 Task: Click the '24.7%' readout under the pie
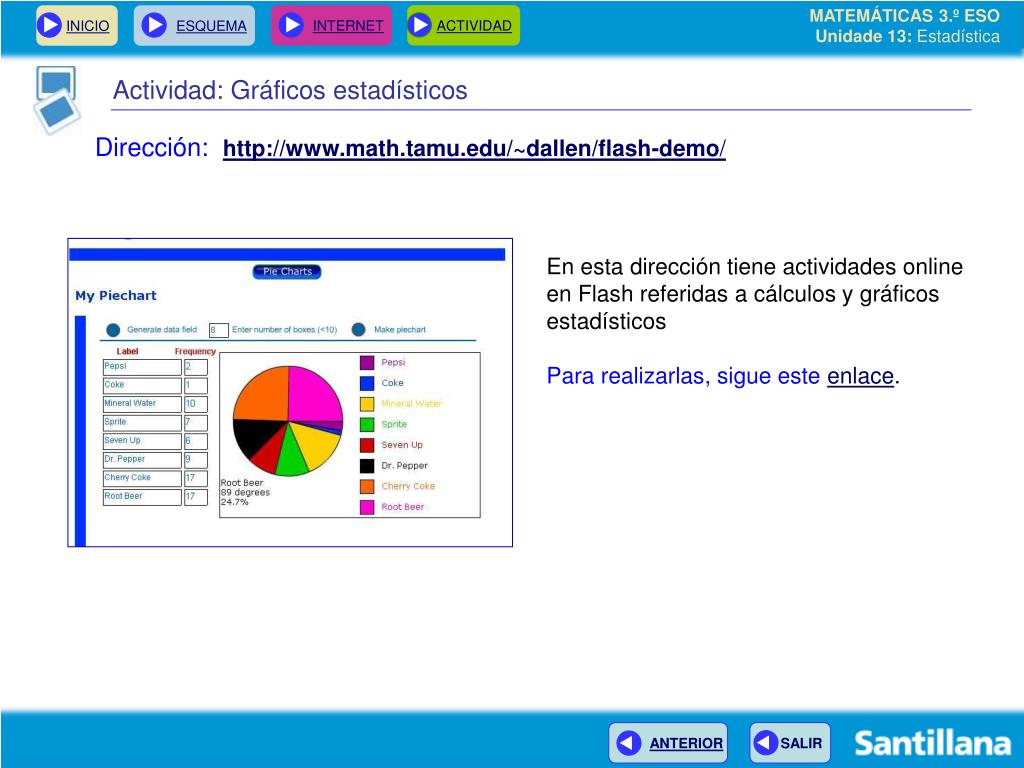click(x=234, y=502)
